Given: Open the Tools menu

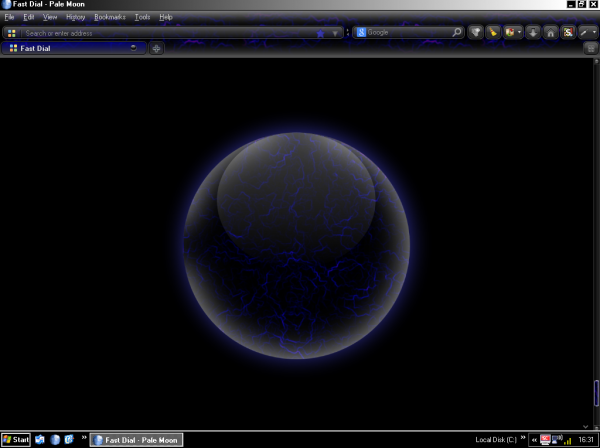Looking at the screenshot, I should tap(142, 17).
